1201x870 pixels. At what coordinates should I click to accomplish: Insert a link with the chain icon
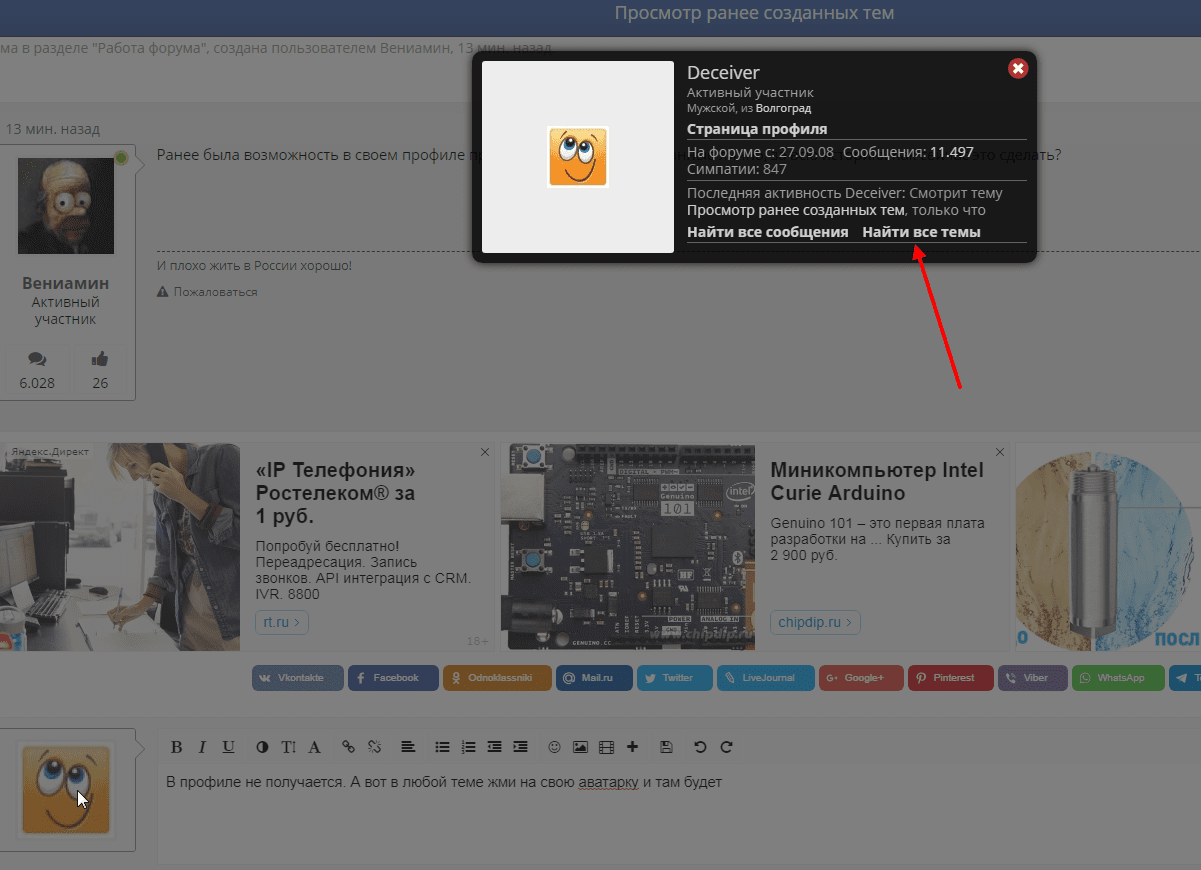coord(348,747)
